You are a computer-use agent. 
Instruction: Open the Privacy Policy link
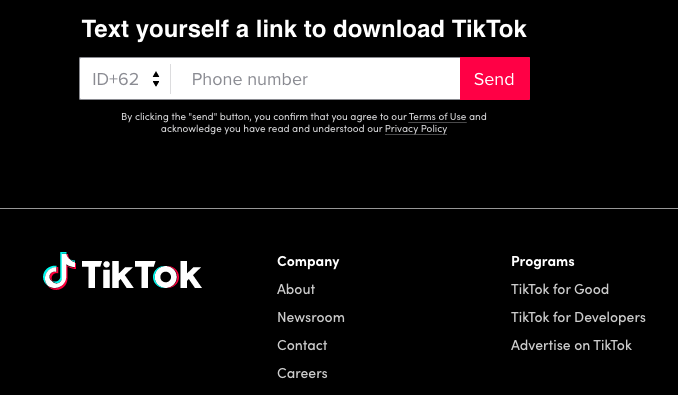pos(416,129)
